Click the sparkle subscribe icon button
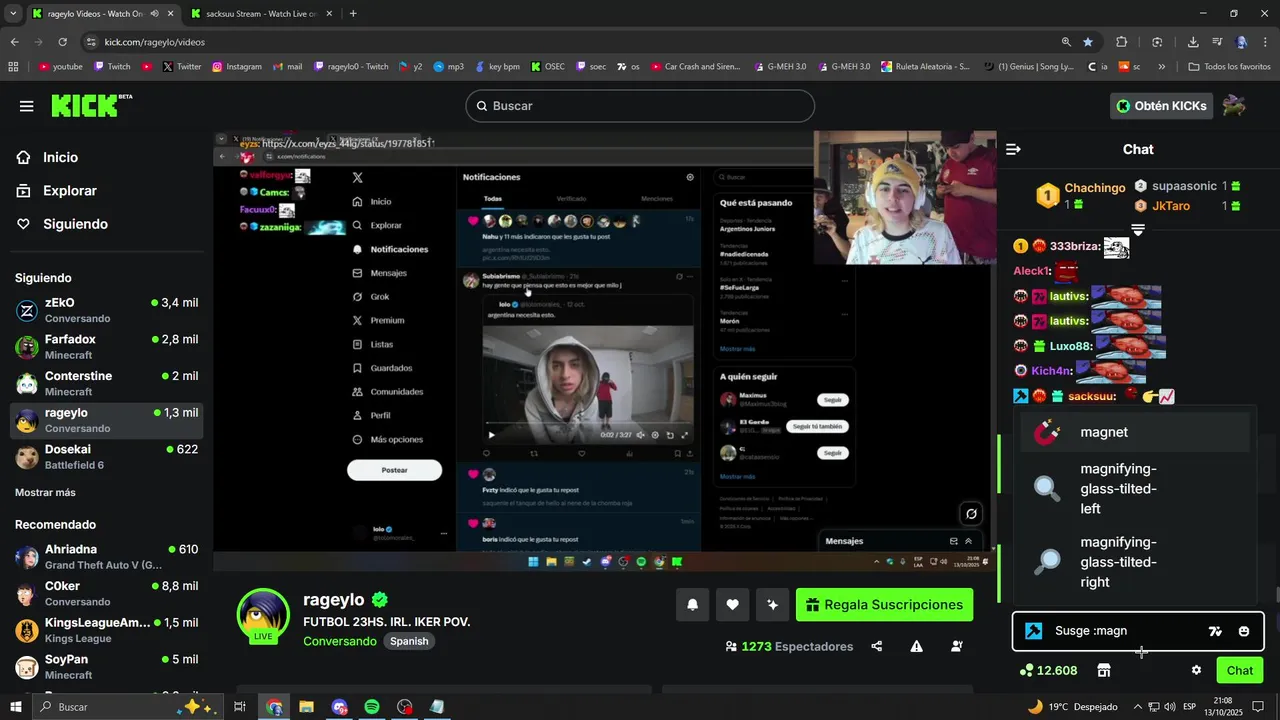Viewport: 1280px width, 720px height. click(772, 605)
